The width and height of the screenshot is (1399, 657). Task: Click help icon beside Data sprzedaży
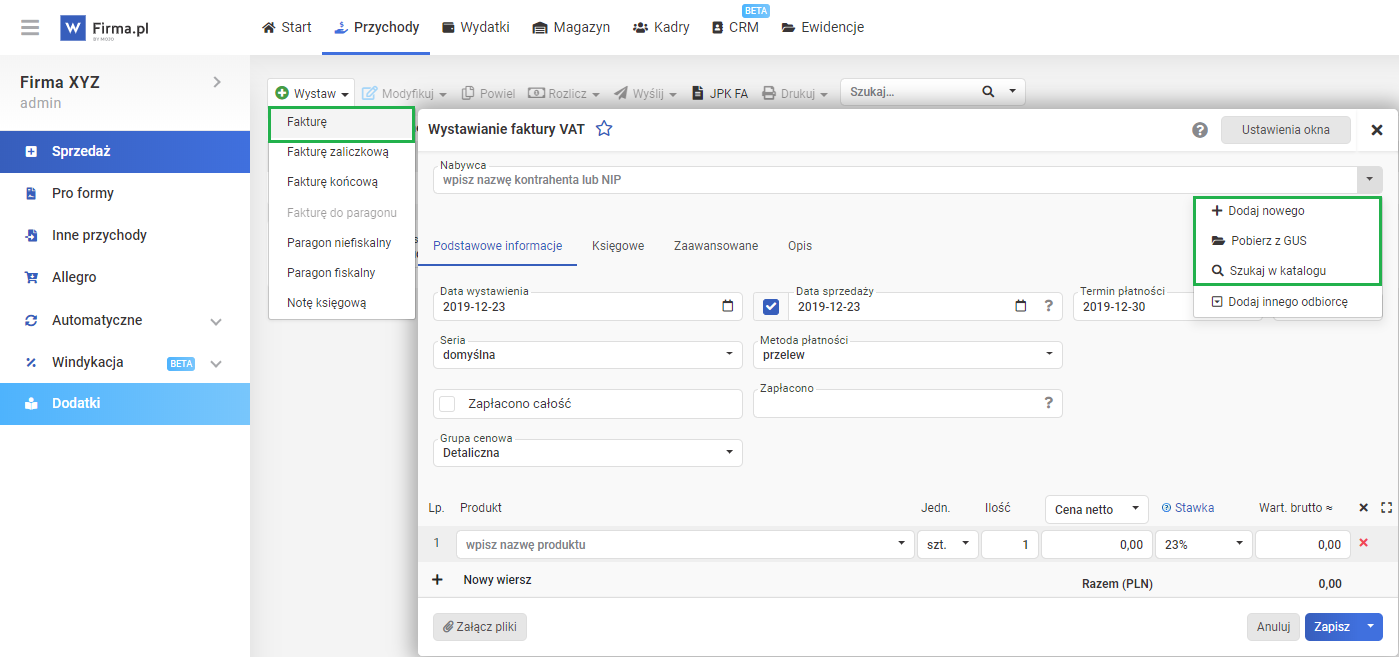click(1049, 306)
